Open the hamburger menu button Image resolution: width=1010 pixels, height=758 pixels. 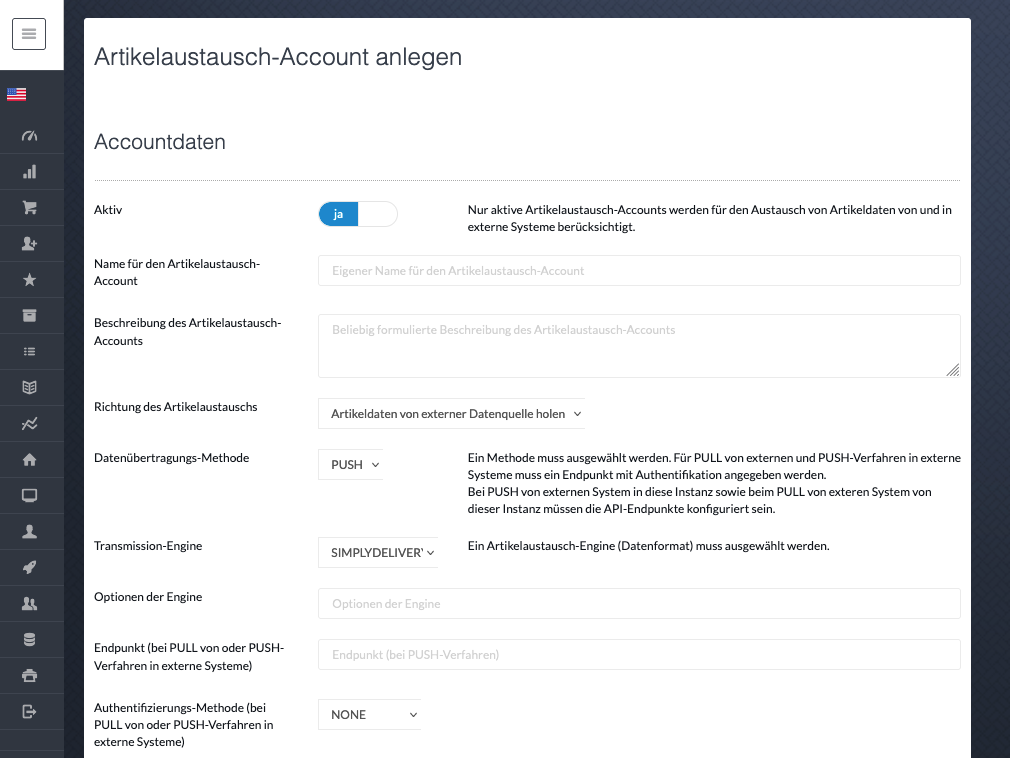tap(29, 34)
